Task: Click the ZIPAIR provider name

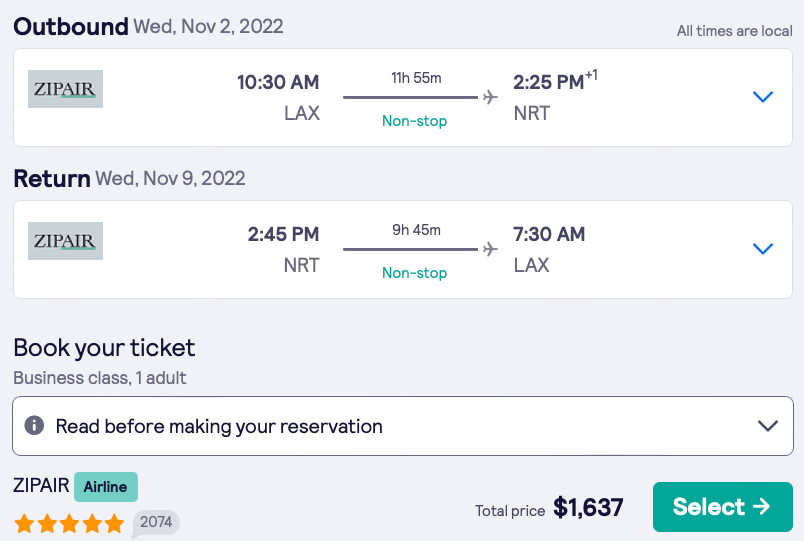Action: coord(41,486)
